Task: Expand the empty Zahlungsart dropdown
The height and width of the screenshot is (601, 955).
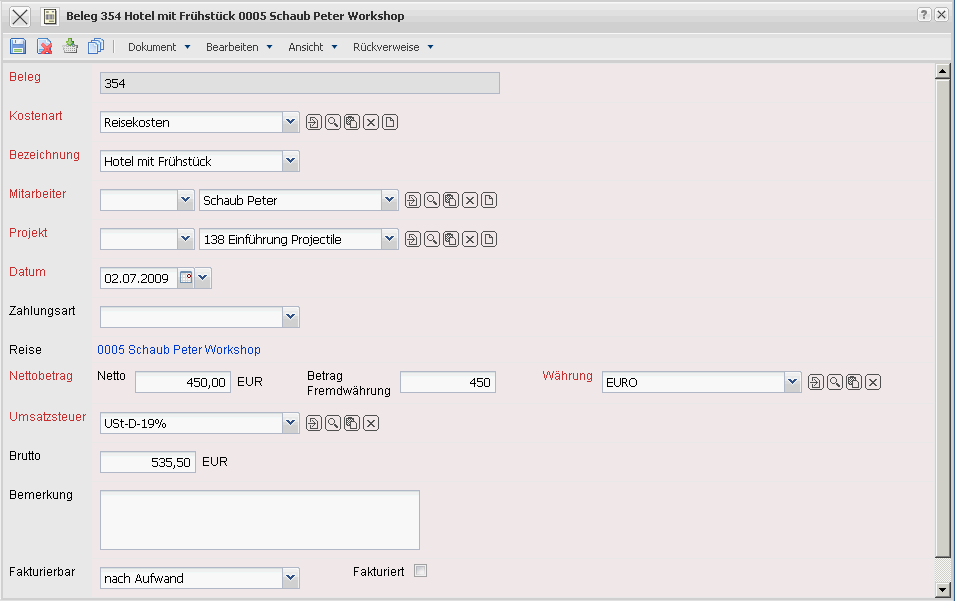Action: [291, 317]
